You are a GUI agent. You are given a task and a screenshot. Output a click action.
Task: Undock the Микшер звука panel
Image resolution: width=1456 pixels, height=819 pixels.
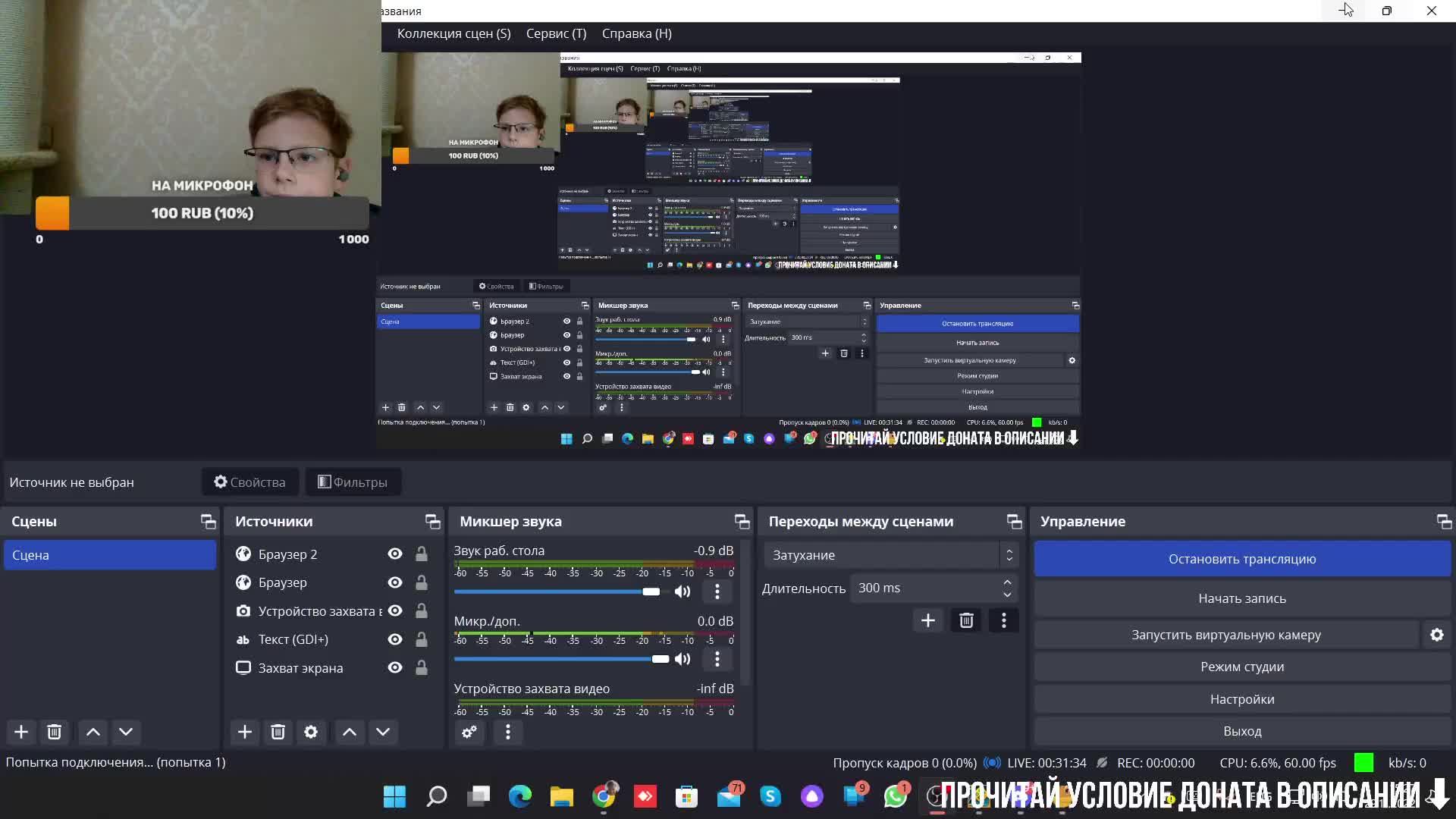[x=742, y=522]
